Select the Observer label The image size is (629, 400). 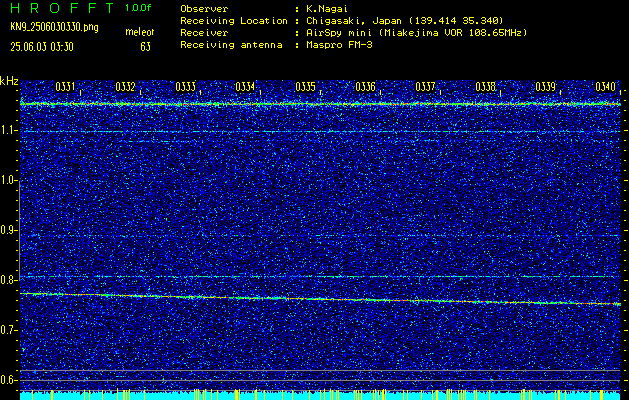pos(204,9)
